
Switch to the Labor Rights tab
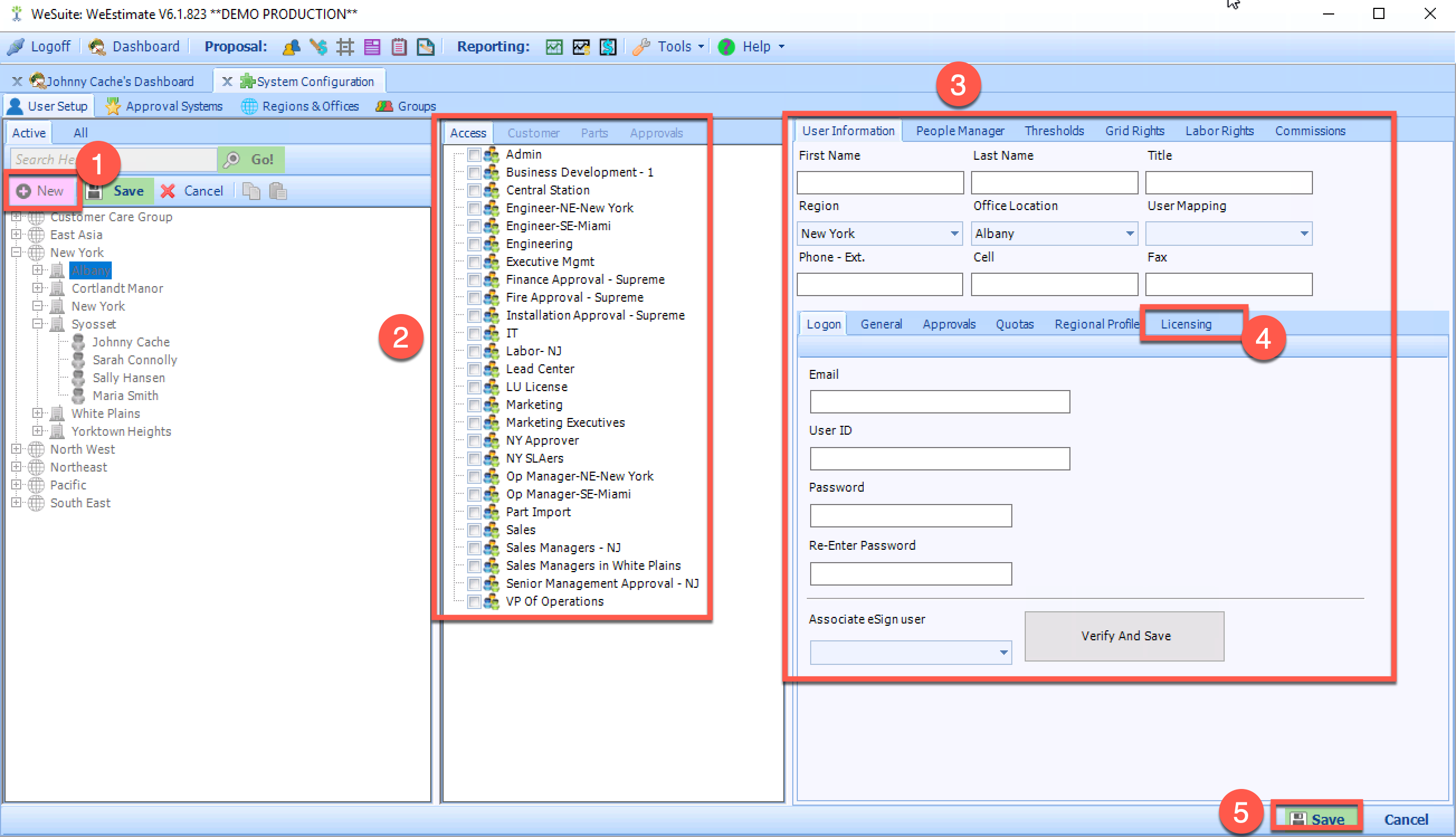click(1219, 131)
